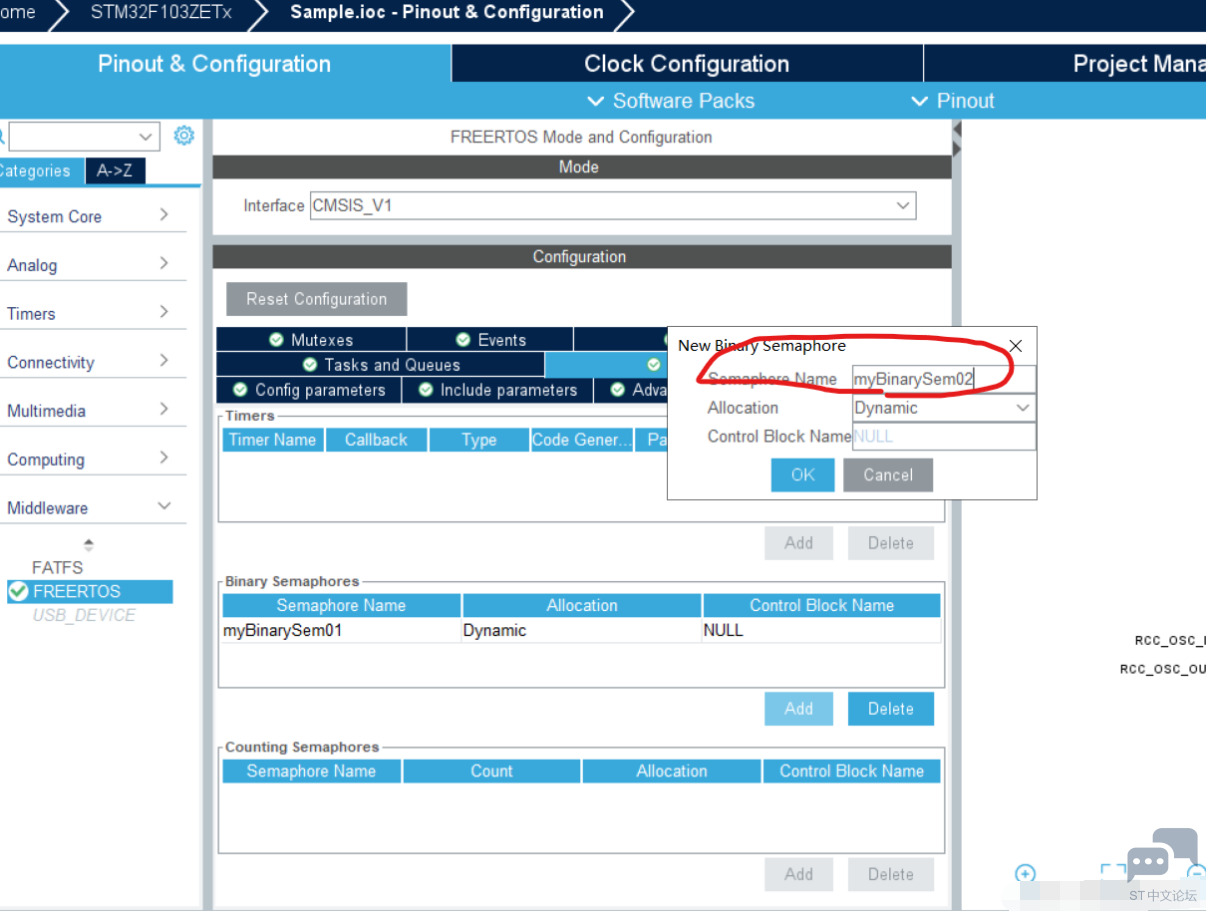Click Add under Binary Semaphores
This screenshot has width=1206, height=911.
coord(799,709)
